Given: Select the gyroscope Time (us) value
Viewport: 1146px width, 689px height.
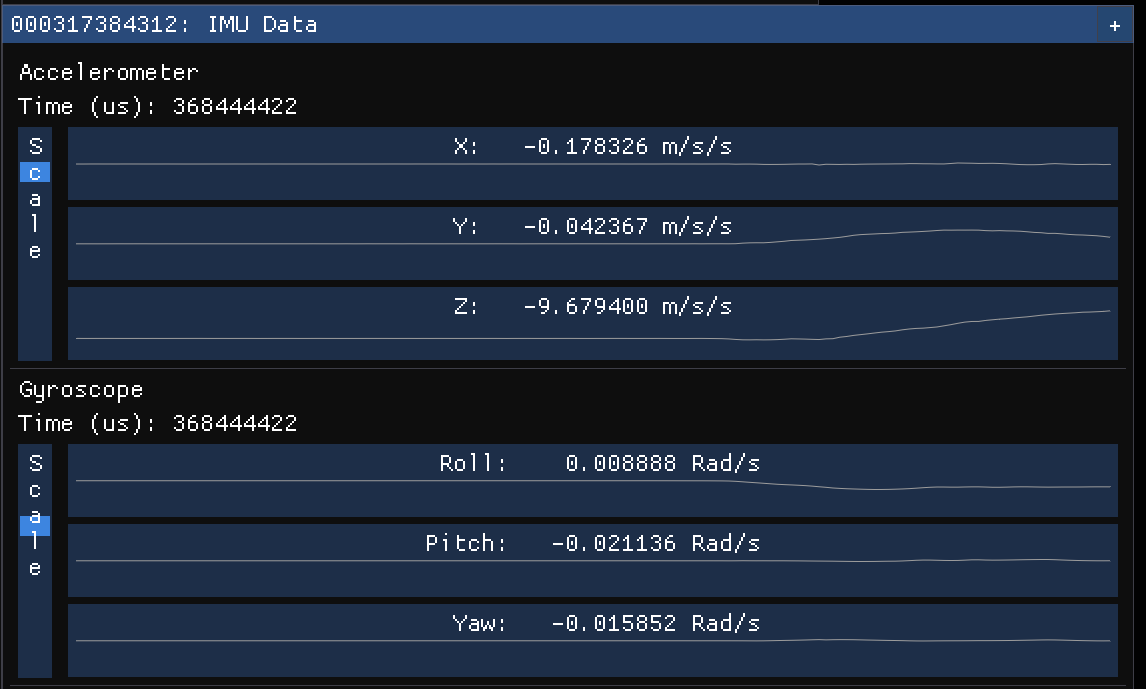Looking at the screenshot, I should [234, 423].
